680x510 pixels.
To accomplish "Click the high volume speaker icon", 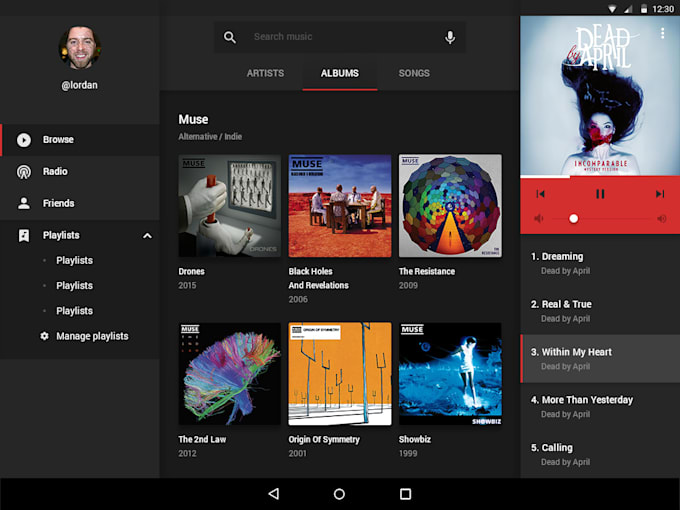I will (x=662, y=218).
